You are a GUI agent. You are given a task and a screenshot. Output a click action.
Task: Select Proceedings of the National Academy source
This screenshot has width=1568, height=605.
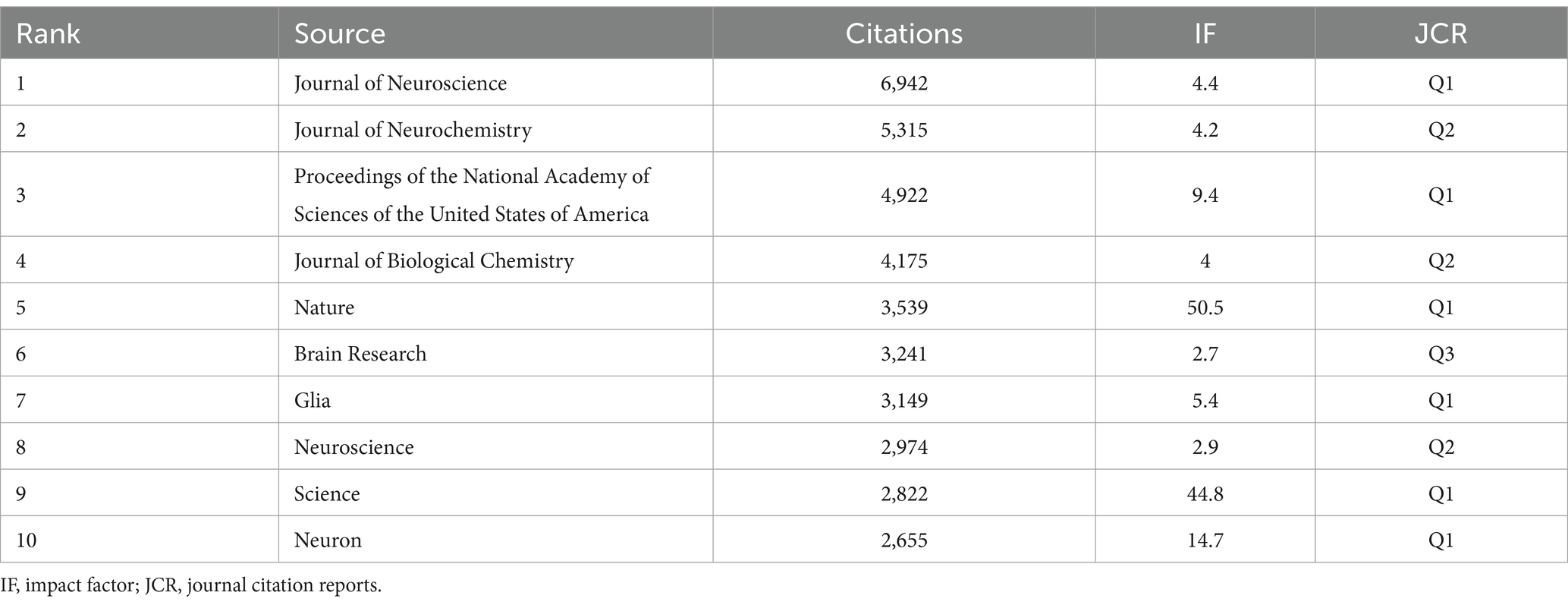coord(472,195)
